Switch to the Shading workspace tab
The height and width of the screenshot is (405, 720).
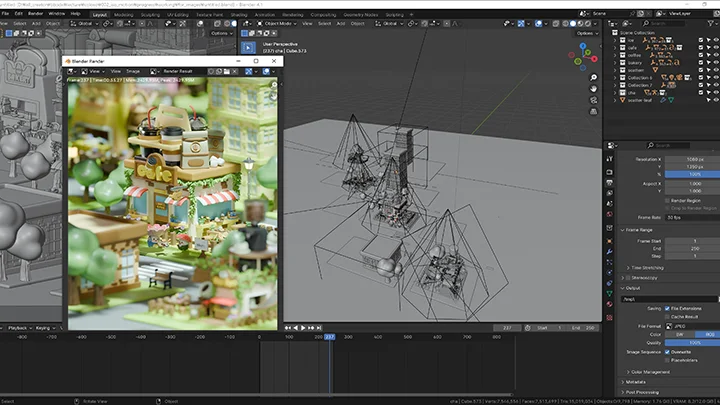tap(239, 15)
